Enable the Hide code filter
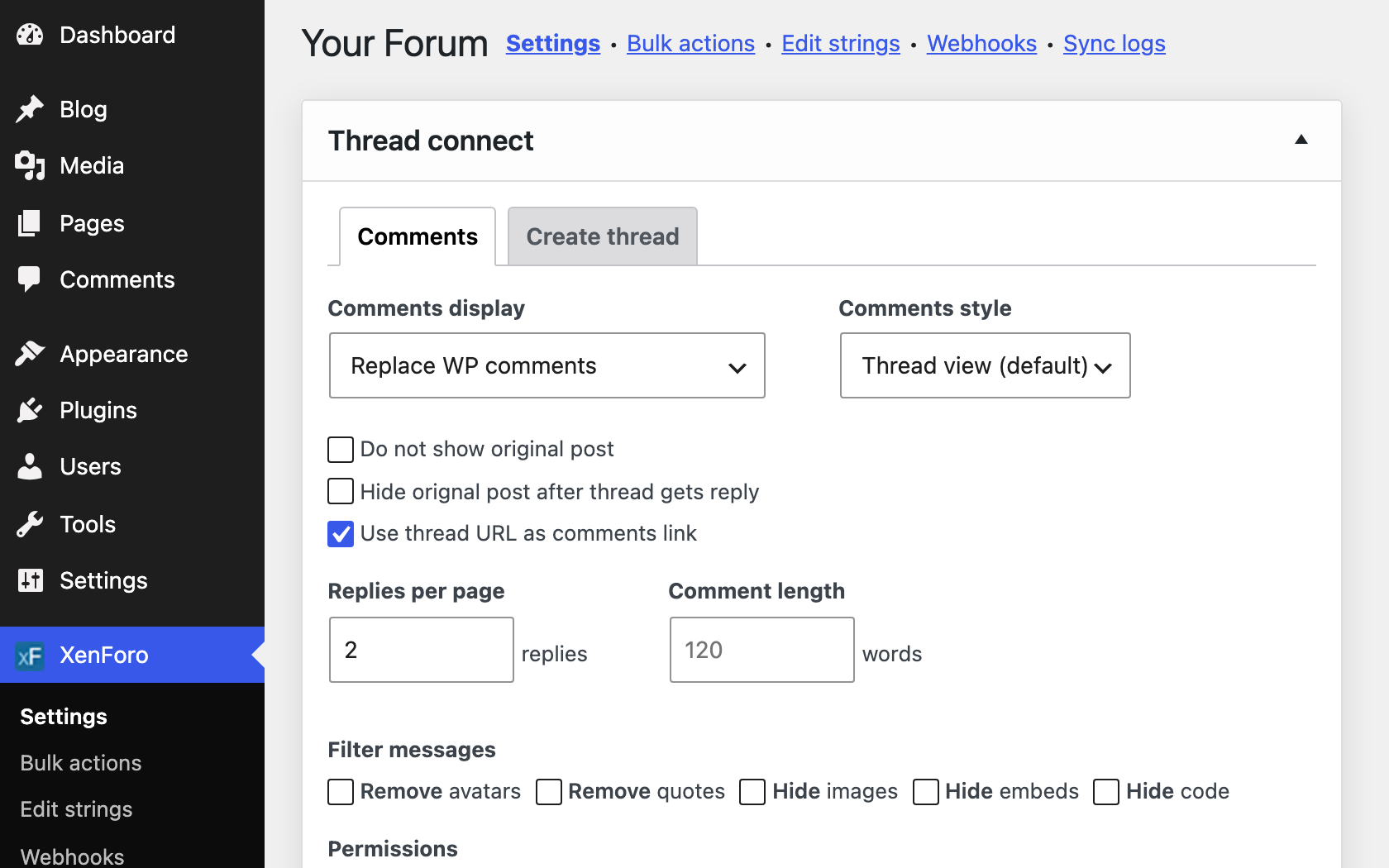 [1106, 792]
